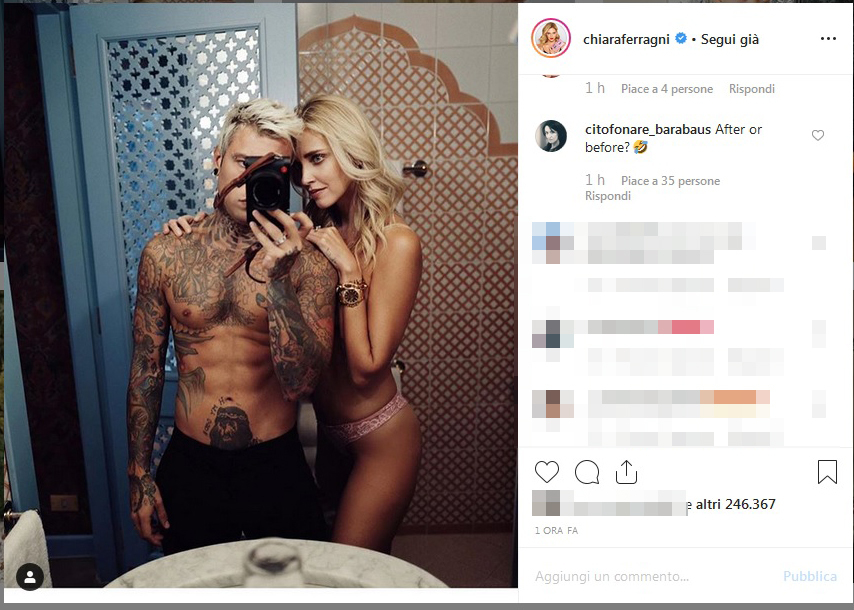
Task: Like the post with the heart icon
Action: pos(547,472)
